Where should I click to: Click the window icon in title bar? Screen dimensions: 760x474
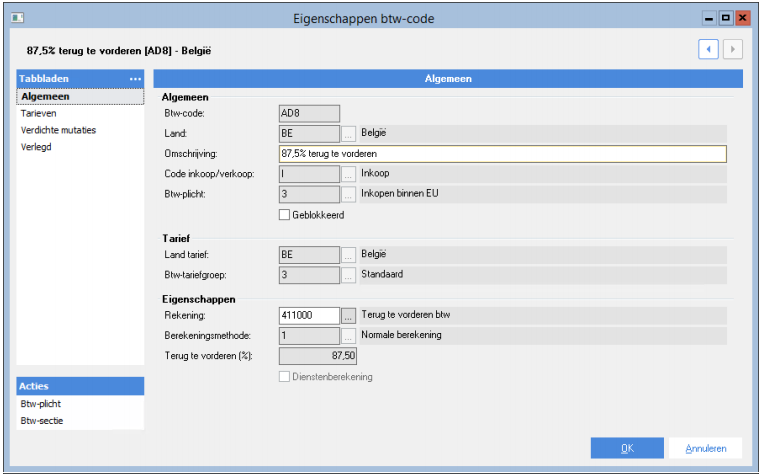(17, 18)
